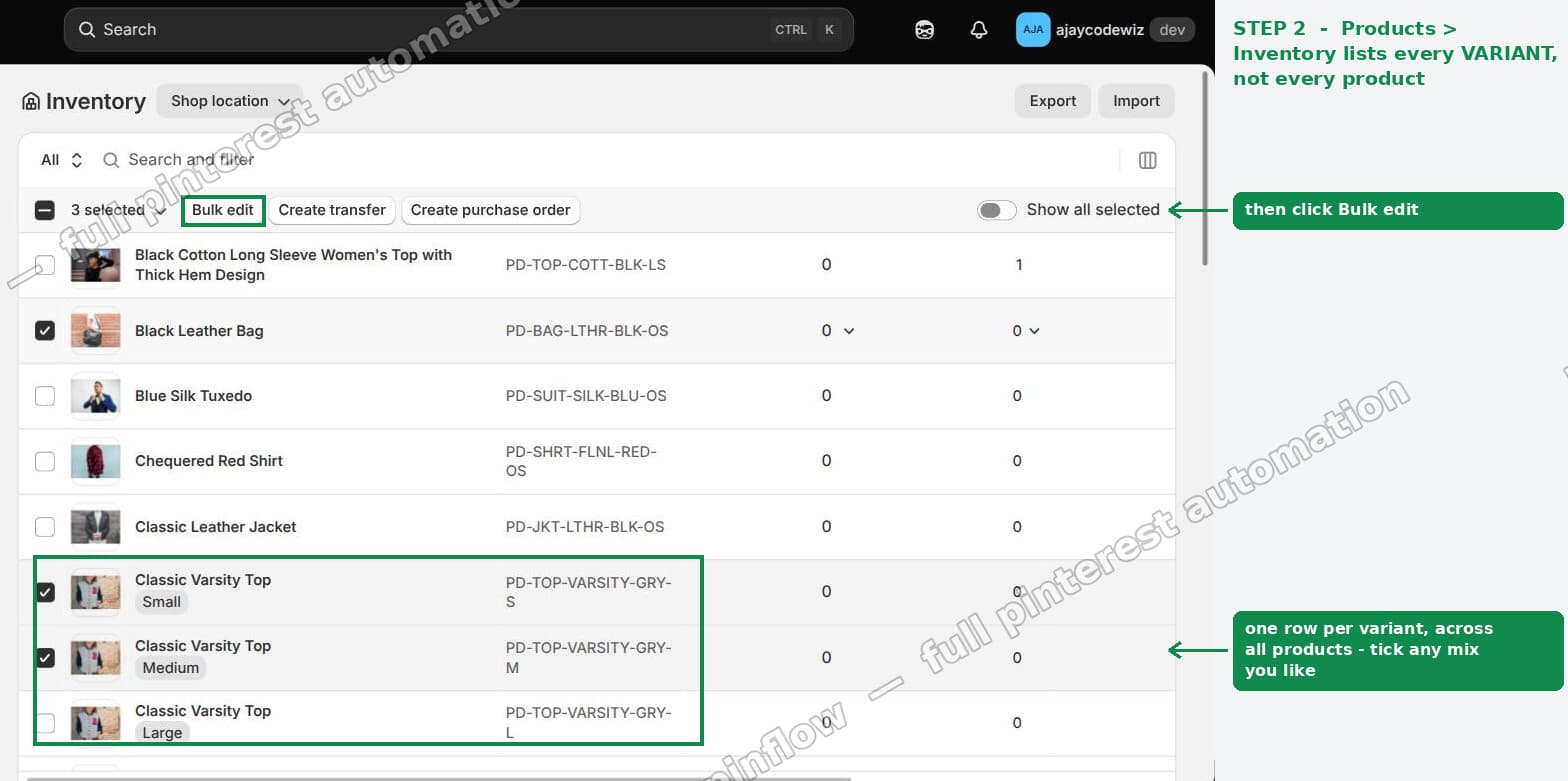This screenshot has width=1568, height=781.
Task: Click the Create transfer button
Action: 332,210
